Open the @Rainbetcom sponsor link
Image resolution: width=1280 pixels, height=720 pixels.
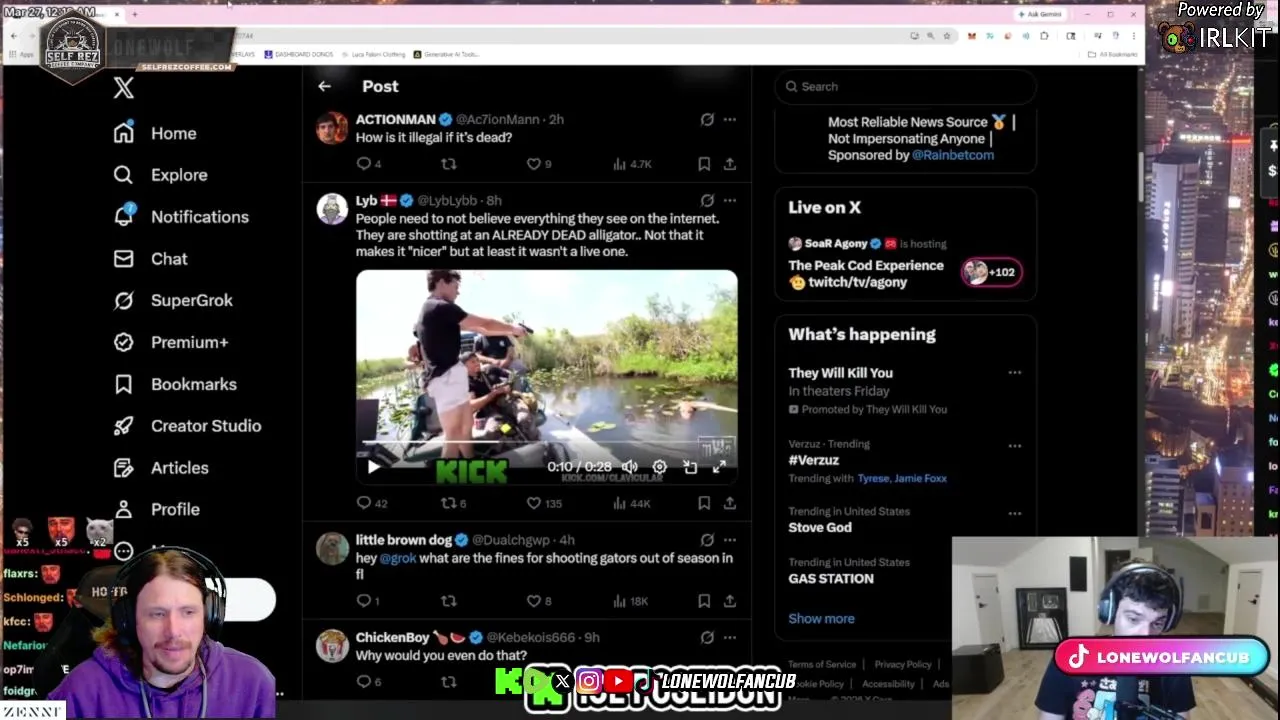point(952,155)
